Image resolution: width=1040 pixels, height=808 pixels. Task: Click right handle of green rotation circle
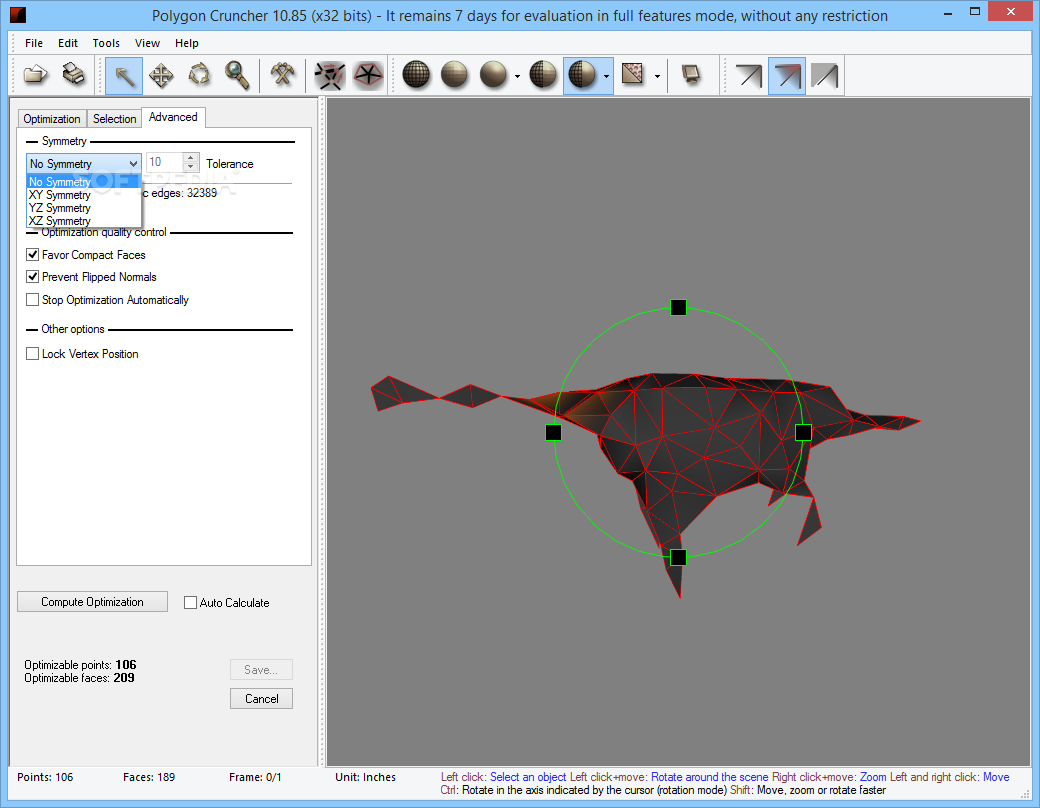(803, 433)
